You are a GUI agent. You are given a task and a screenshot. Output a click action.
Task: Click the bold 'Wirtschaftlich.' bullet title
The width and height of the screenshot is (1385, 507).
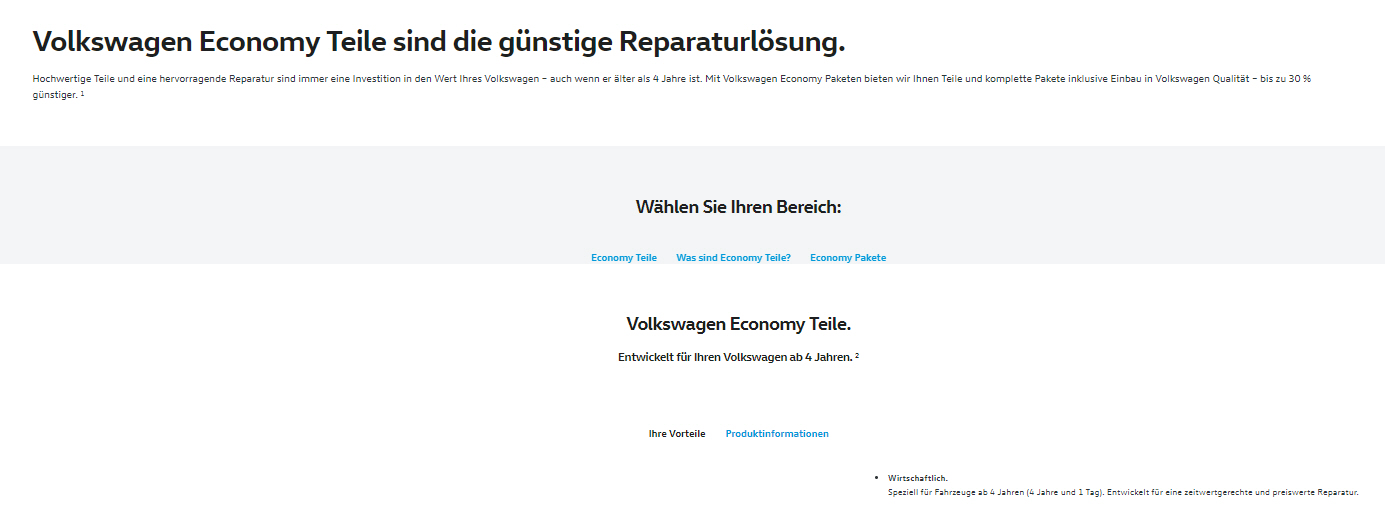point(917,478)
